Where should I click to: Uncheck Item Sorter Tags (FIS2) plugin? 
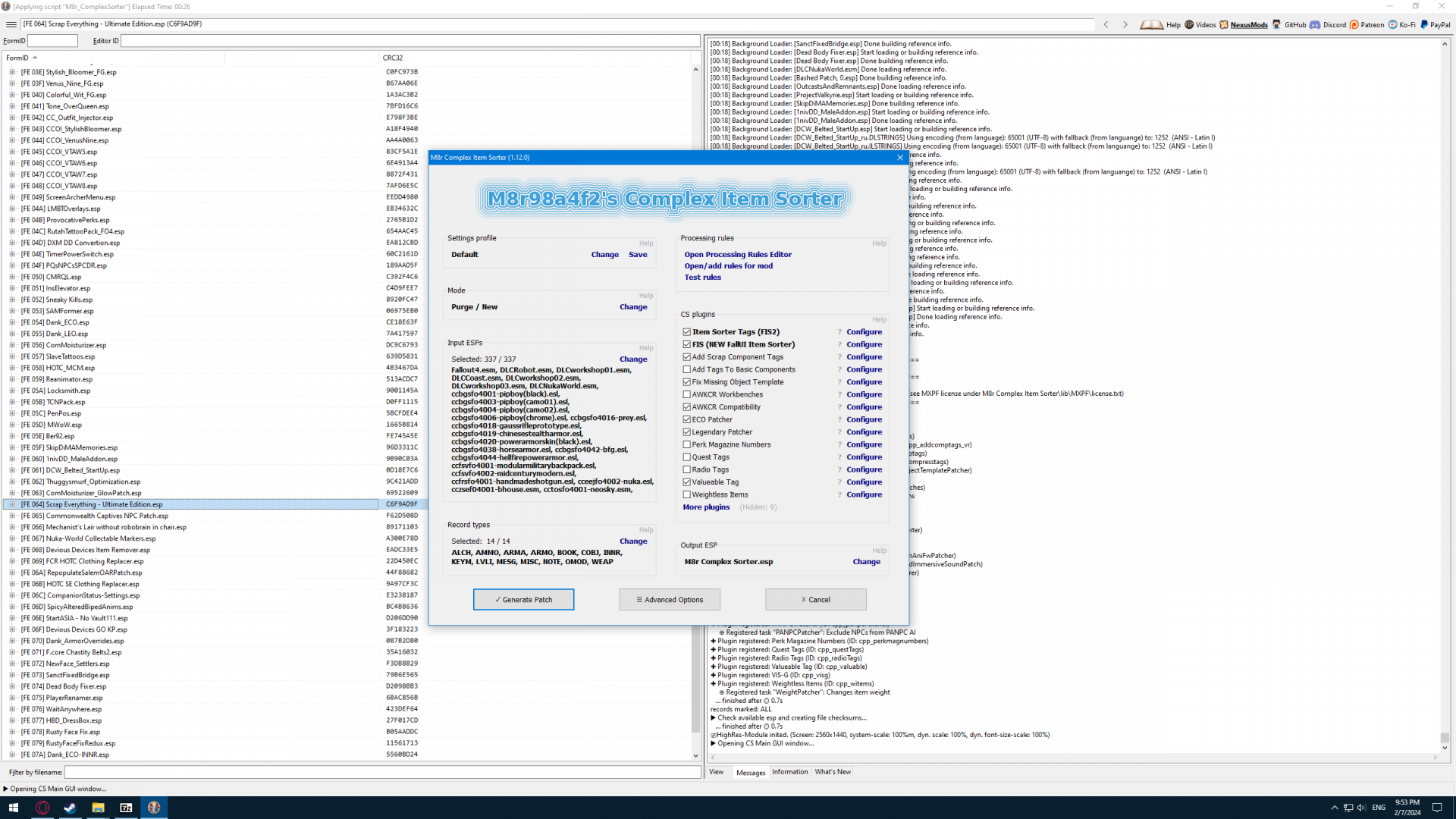[687, 332]
